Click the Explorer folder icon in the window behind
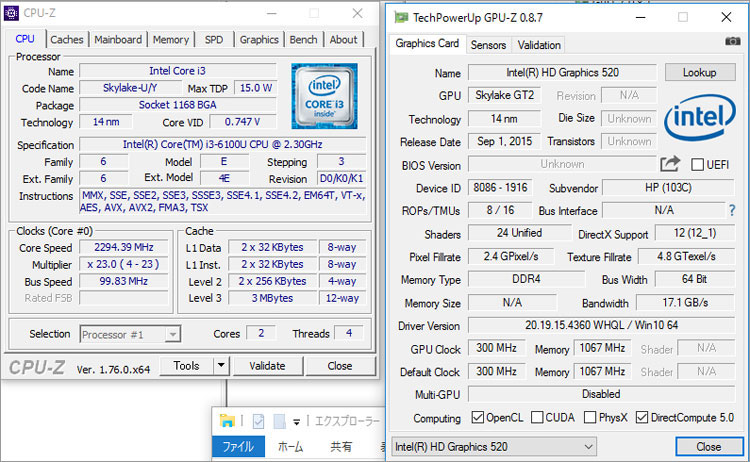 (x=227, y=421)
